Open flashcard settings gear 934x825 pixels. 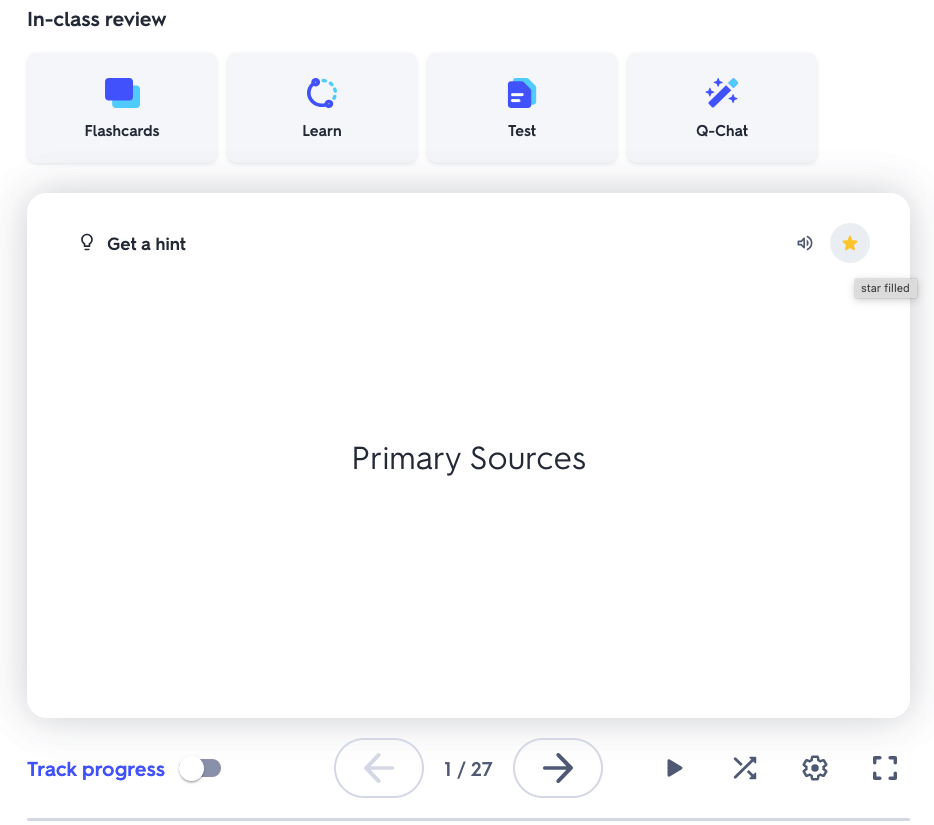(815, 768)
